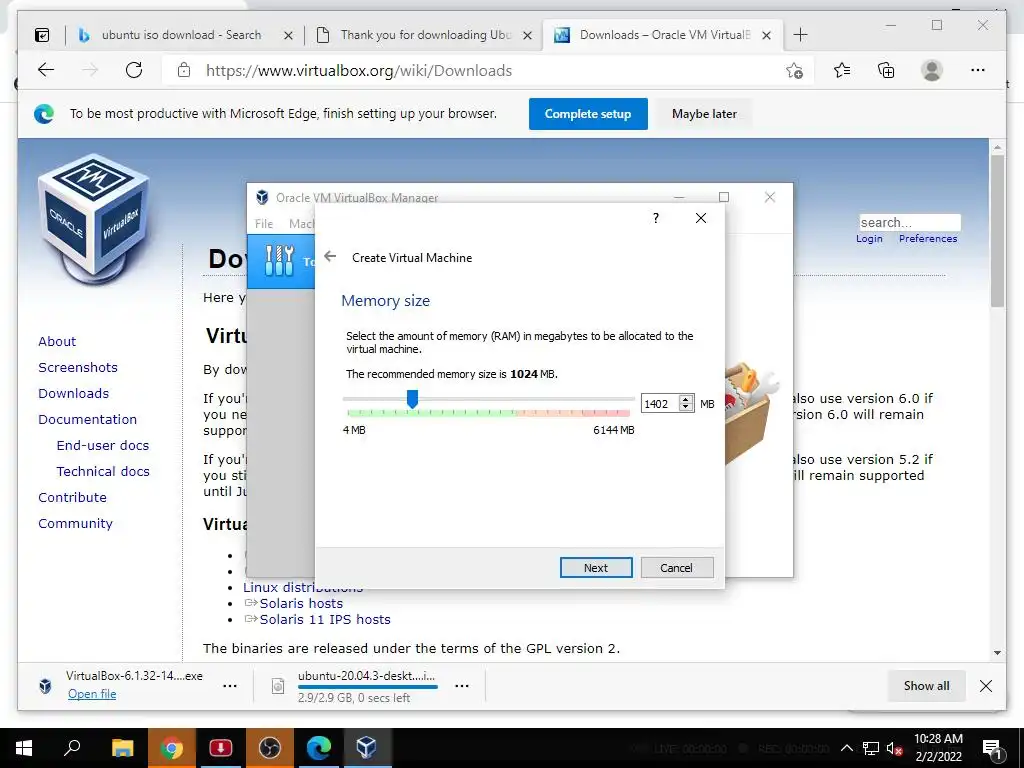Open the Contribute sidebar link
The height and width of the screenshot is (768, 1024).
coord(72,498)
